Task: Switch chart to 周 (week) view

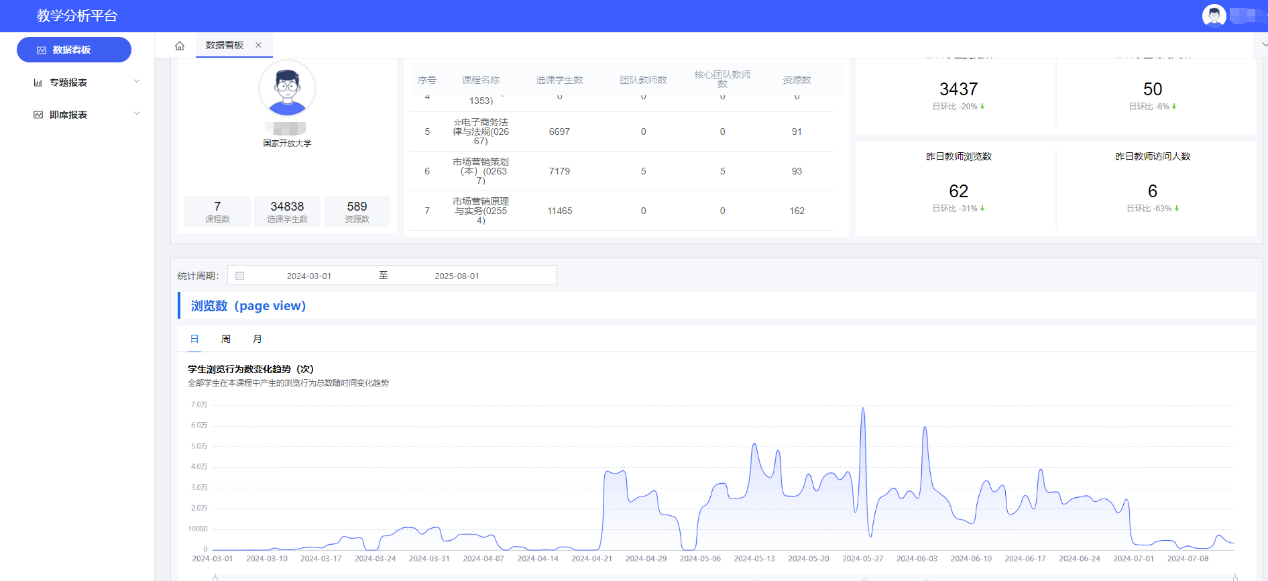Action: [x=226, y=340]
